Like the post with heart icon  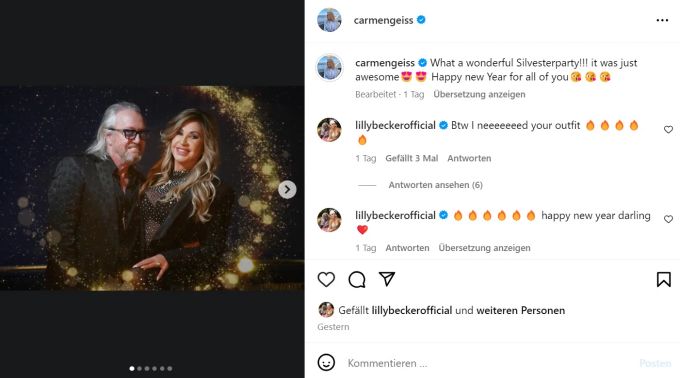326,280
